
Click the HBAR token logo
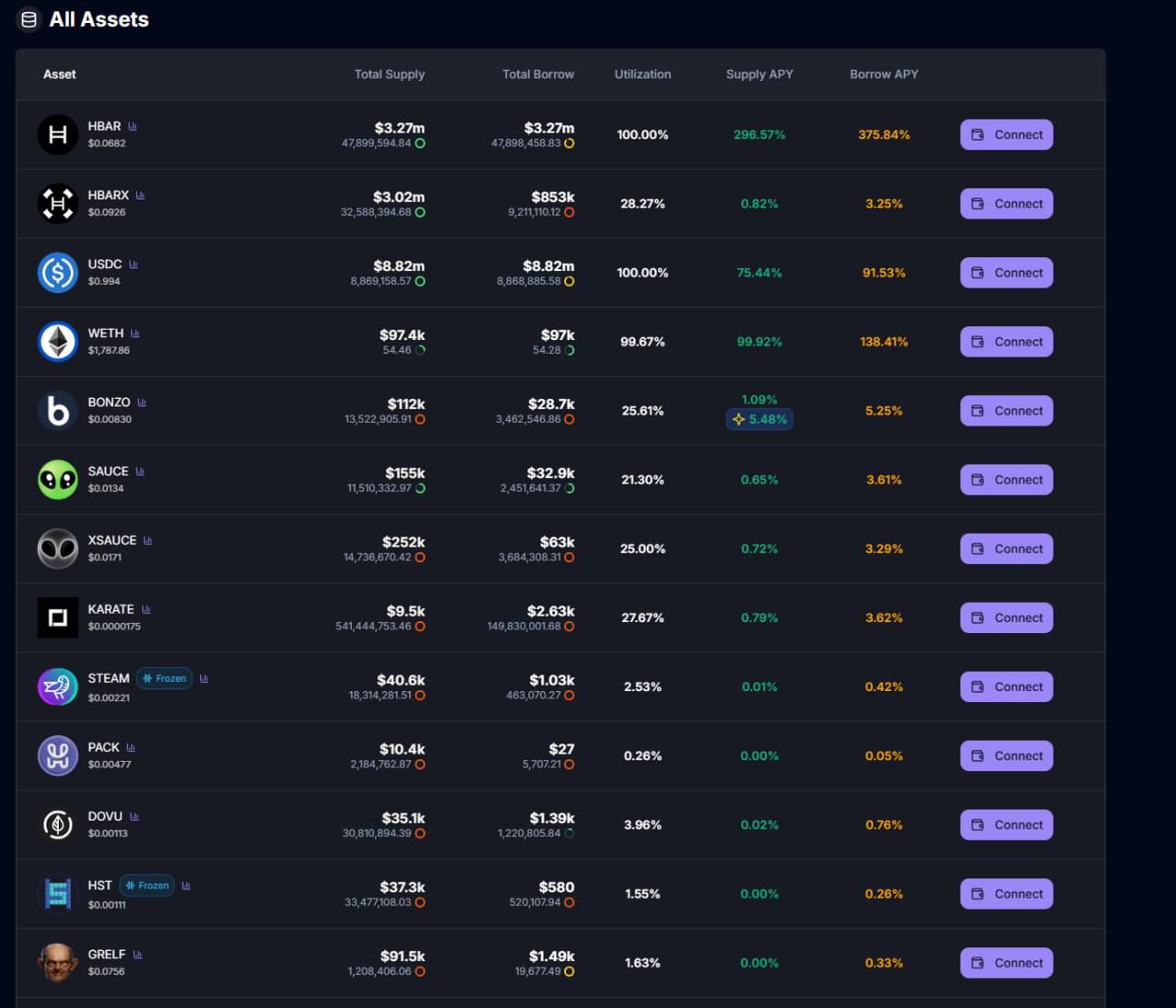point(57,135)
